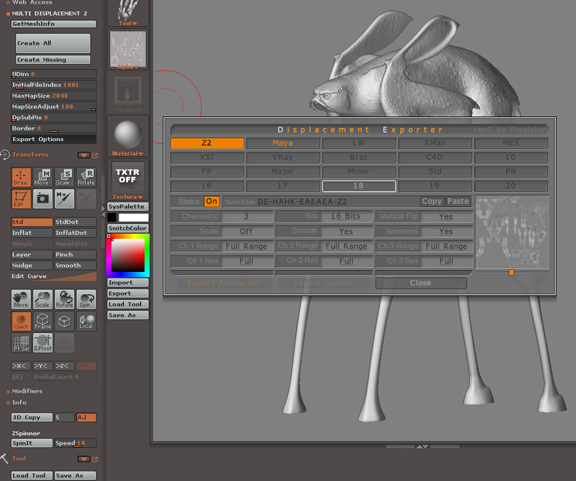576x481 pixels.
Task: Toggle the Pt Sel icon
Action: click(21, 343)
